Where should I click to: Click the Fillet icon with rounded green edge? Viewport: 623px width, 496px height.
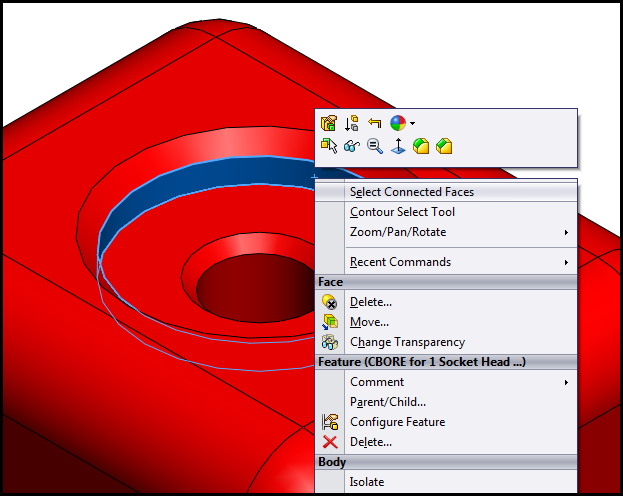421,146
